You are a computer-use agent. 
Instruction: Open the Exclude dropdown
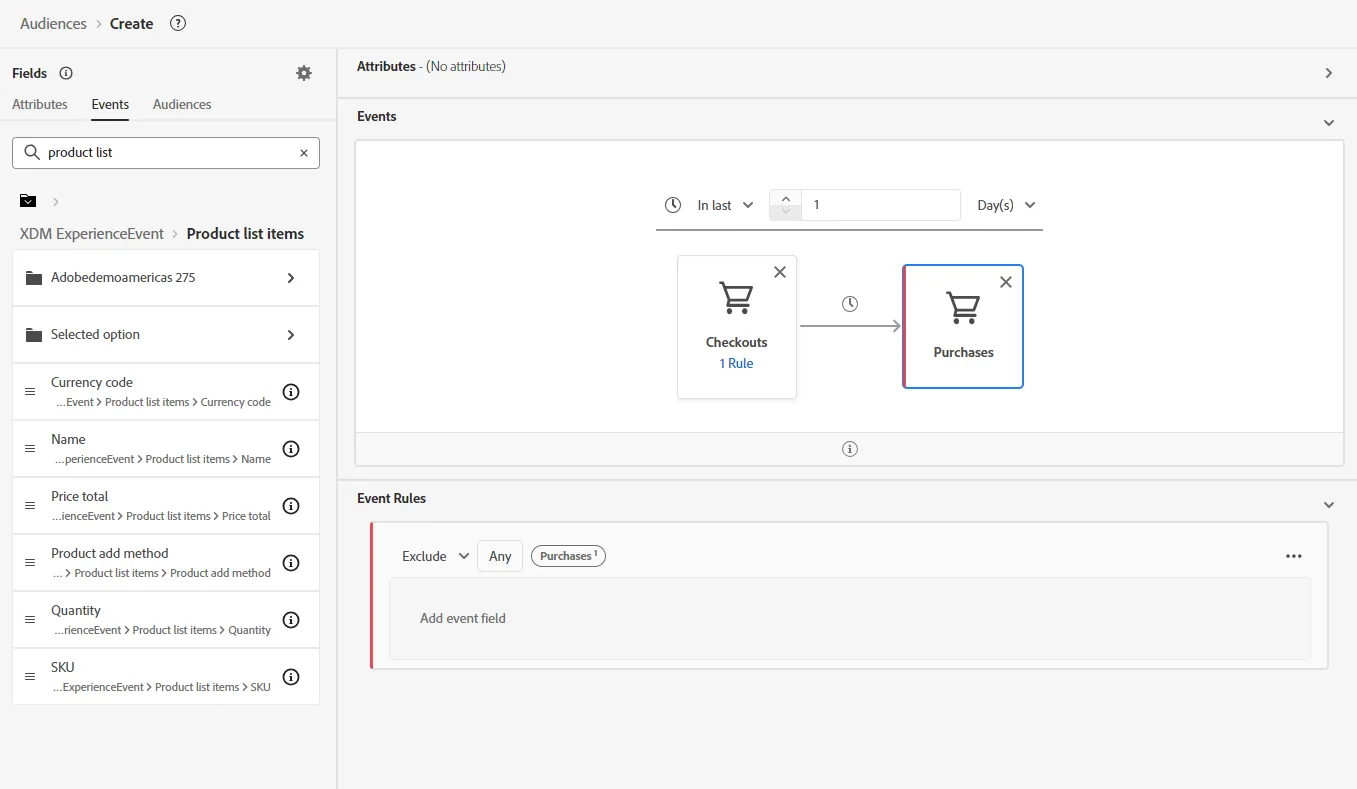point(436,556)
